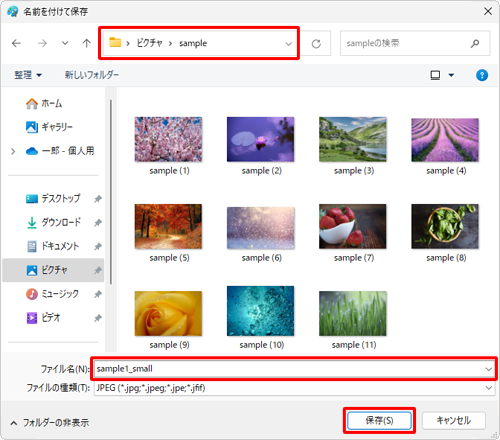Go up one folder level
This screenshot has width=500, height=440.
pyautogui.click(x=87, y=43)
